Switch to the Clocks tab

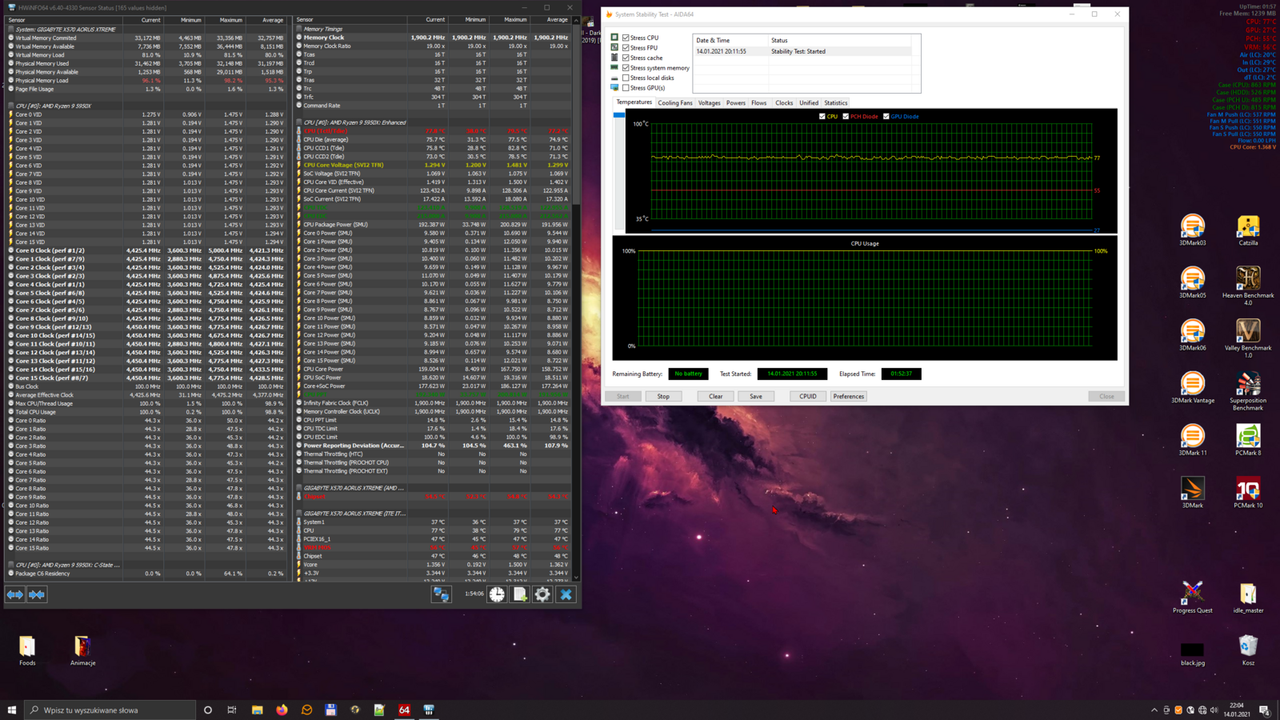point(784,102)
